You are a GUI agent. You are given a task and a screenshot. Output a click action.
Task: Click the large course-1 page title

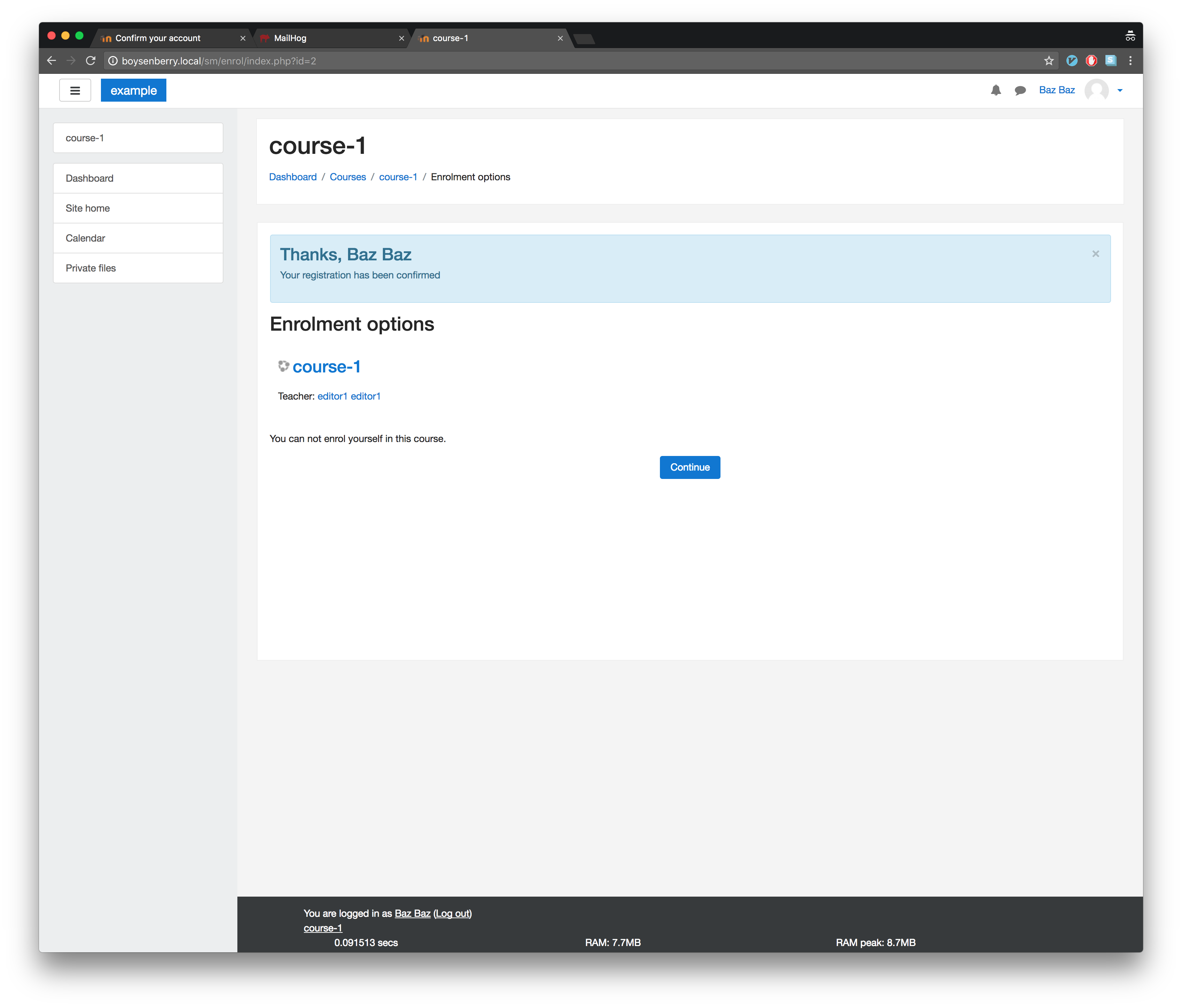tap(317, 146)
